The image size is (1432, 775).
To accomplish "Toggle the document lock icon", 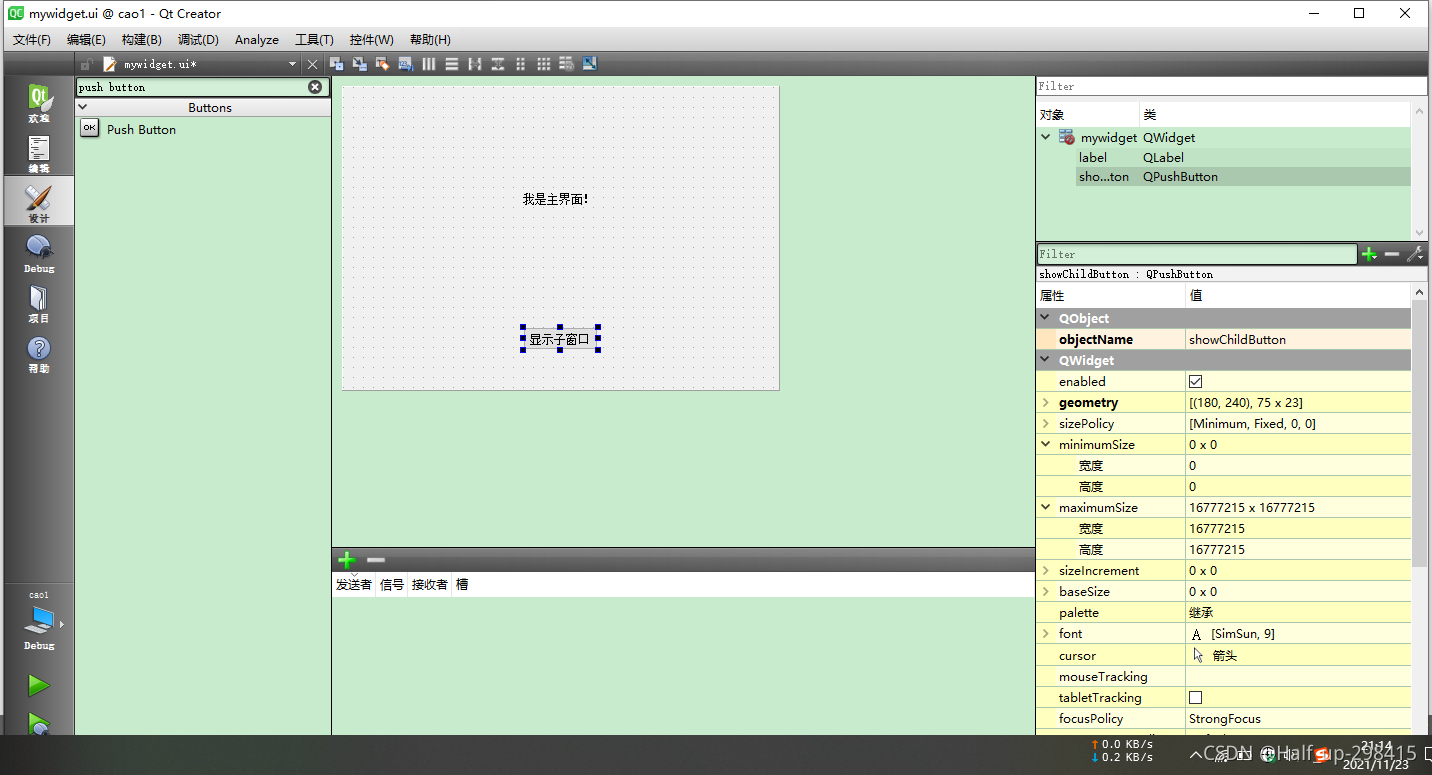I will pyautogui.click(x=88, y=64).
